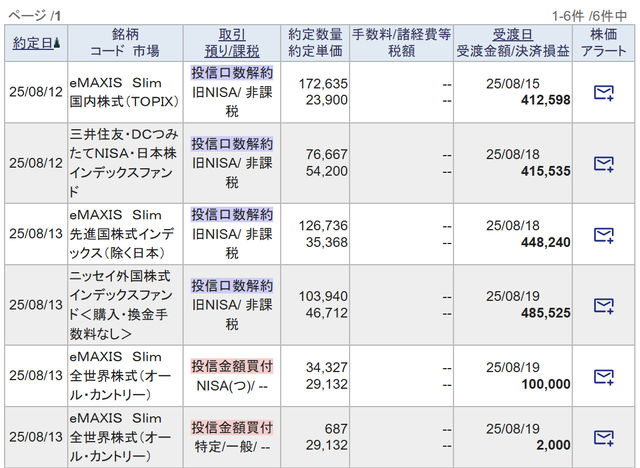Click 投信金額買付 label in 100,000 row
Viewport: 640px width, 468px height.
[232, 366]
